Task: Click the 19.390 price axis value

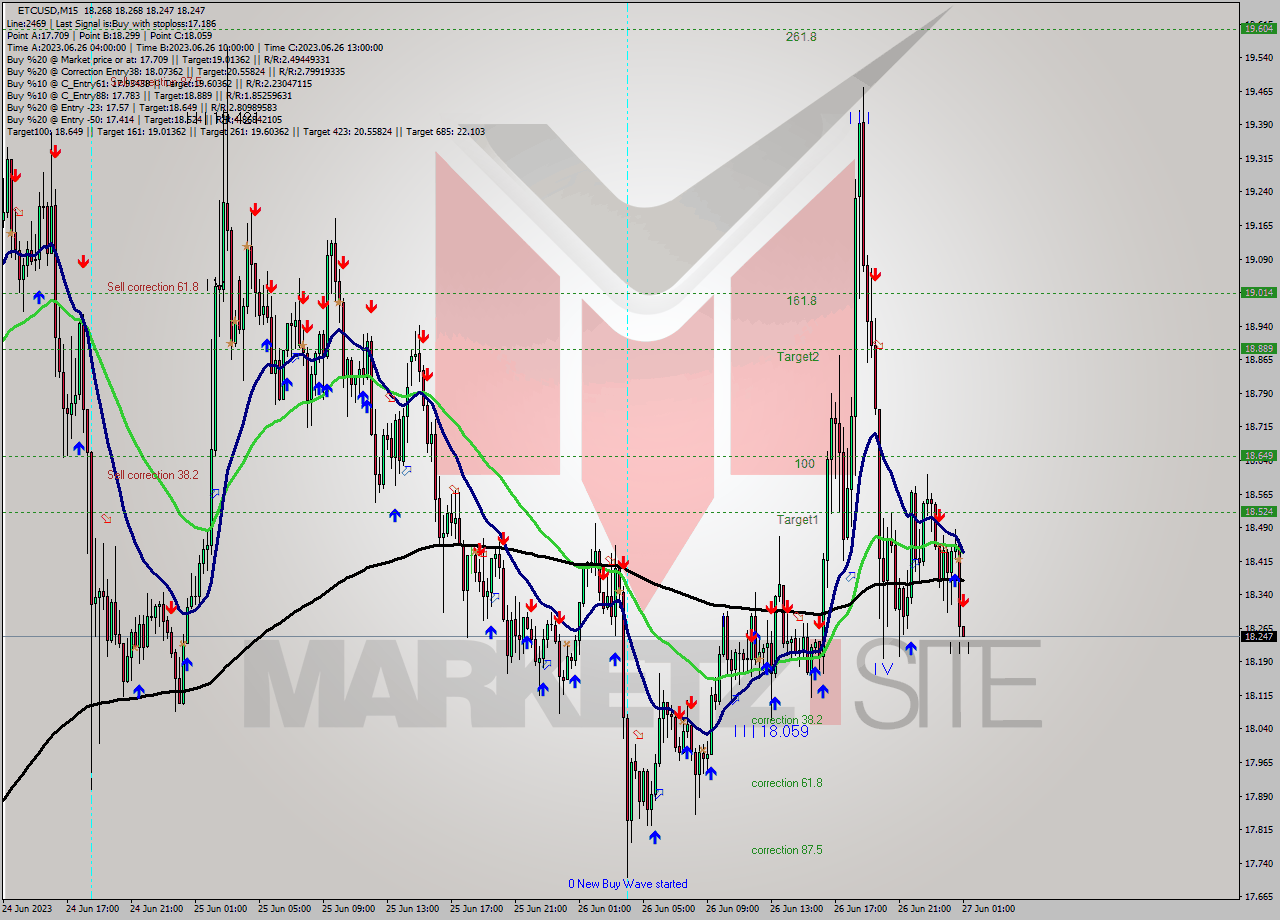Action: click(1258, 125)
